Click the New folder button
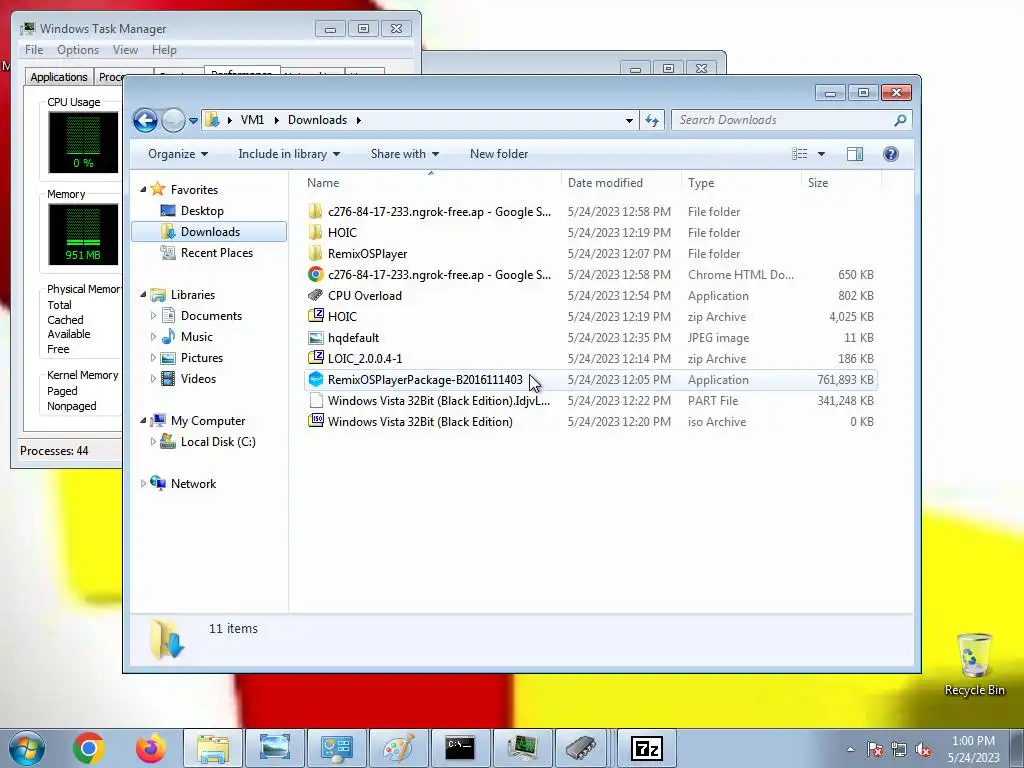 [x=499, y=154]
